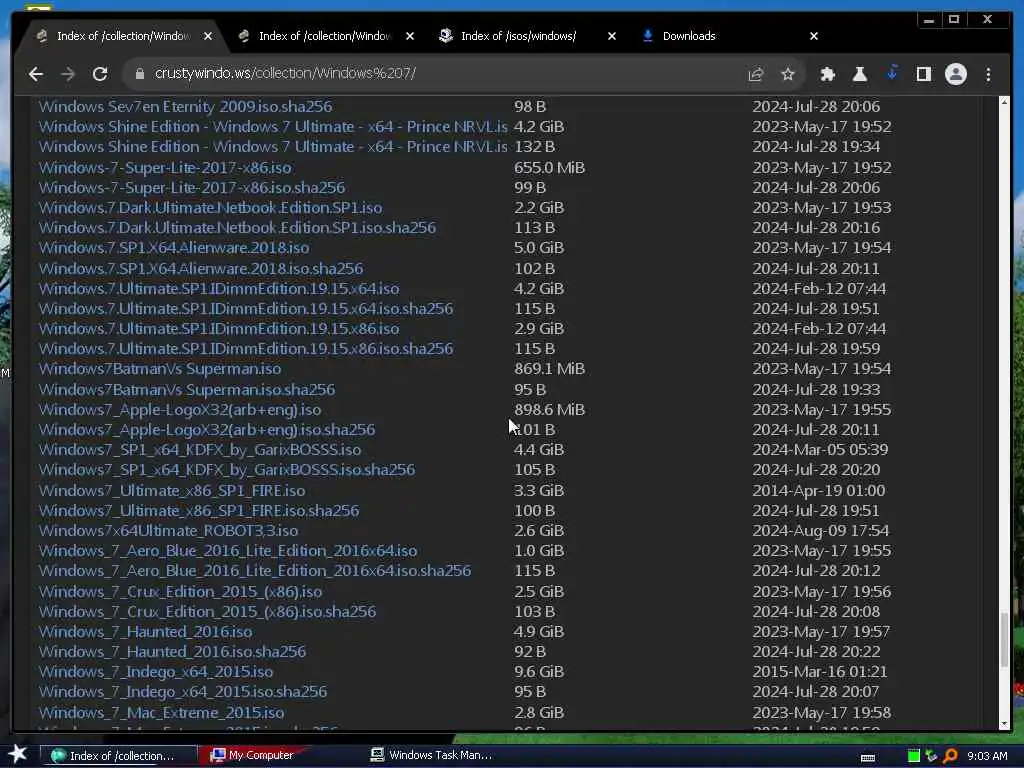Download Windows.7.Dark.Ultimate.Netbook.Edition.SP1.iso

(x=210, y=208)
